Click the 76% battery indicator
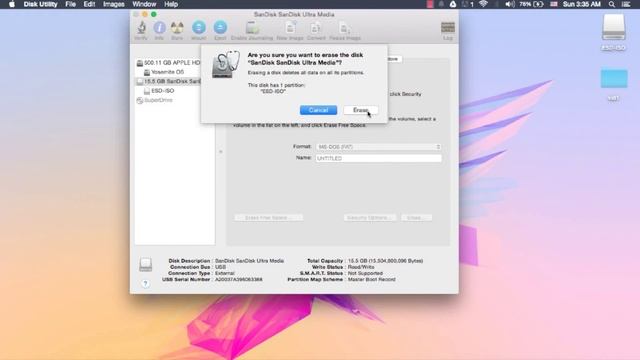This screenshot has width=640, height=360. point(531,4)
